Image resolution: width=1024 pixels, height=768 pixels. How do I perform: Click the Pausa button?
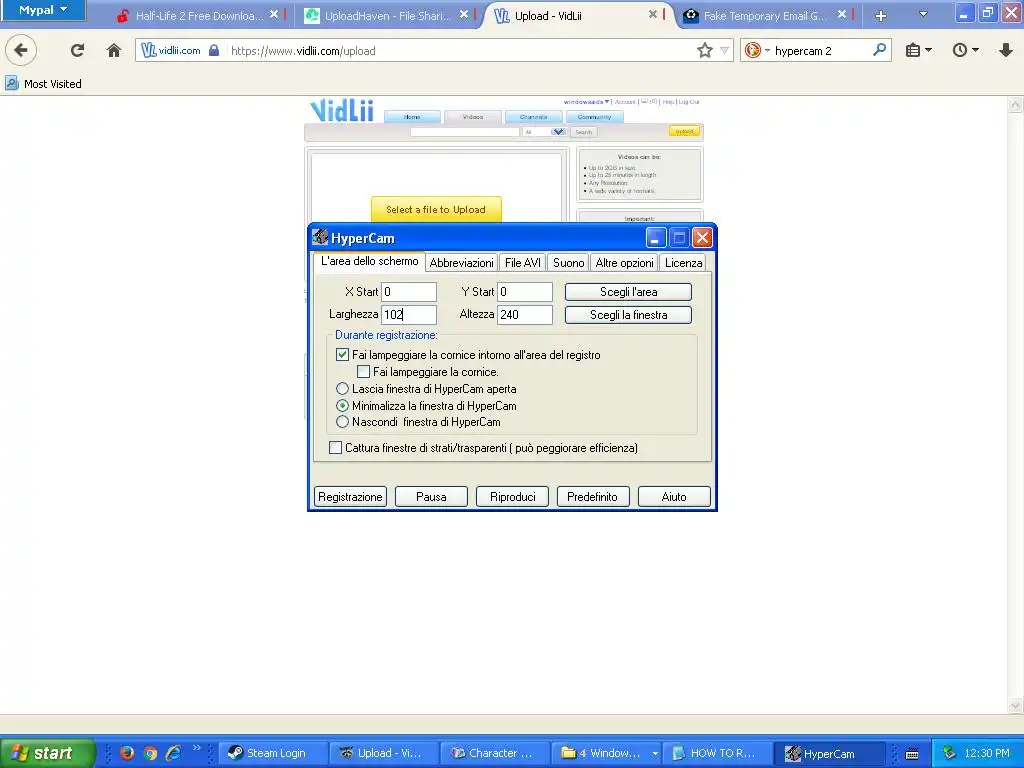point(431,497)
